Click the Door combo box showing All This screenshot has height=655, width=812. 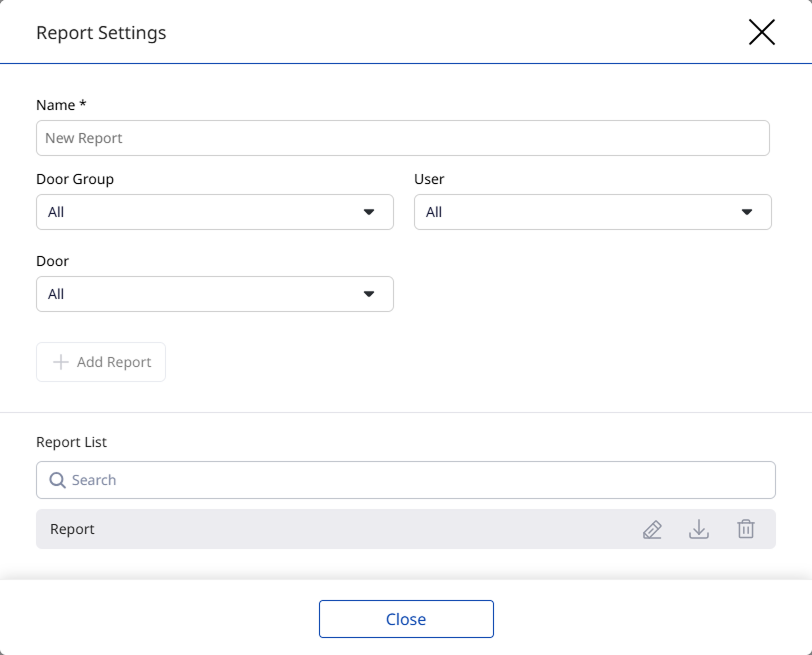[x=200, y=294]
